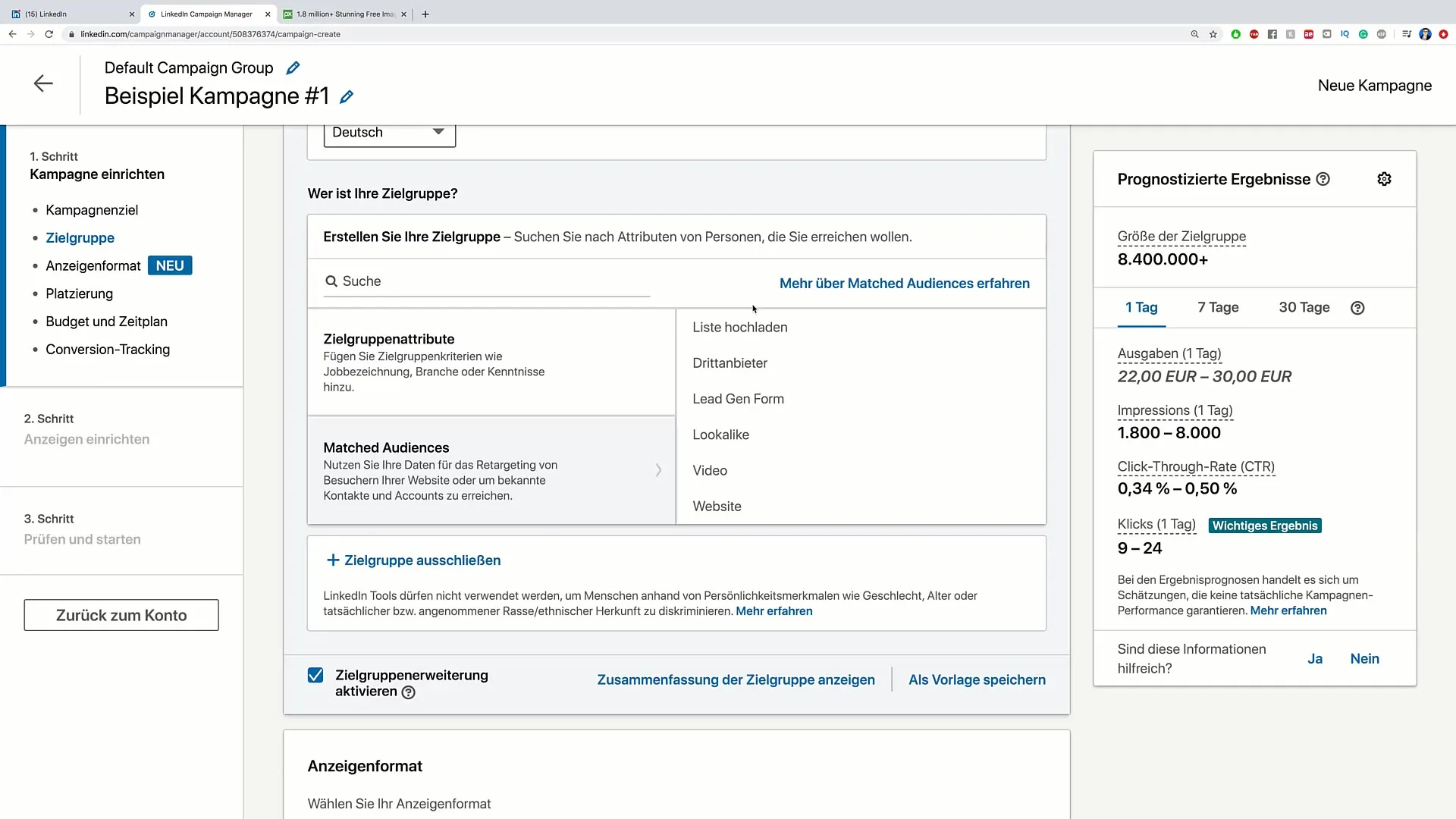Choose Drittanbieter option
The width and height of the screenshot is (1456, 819).
click(730, 363)
